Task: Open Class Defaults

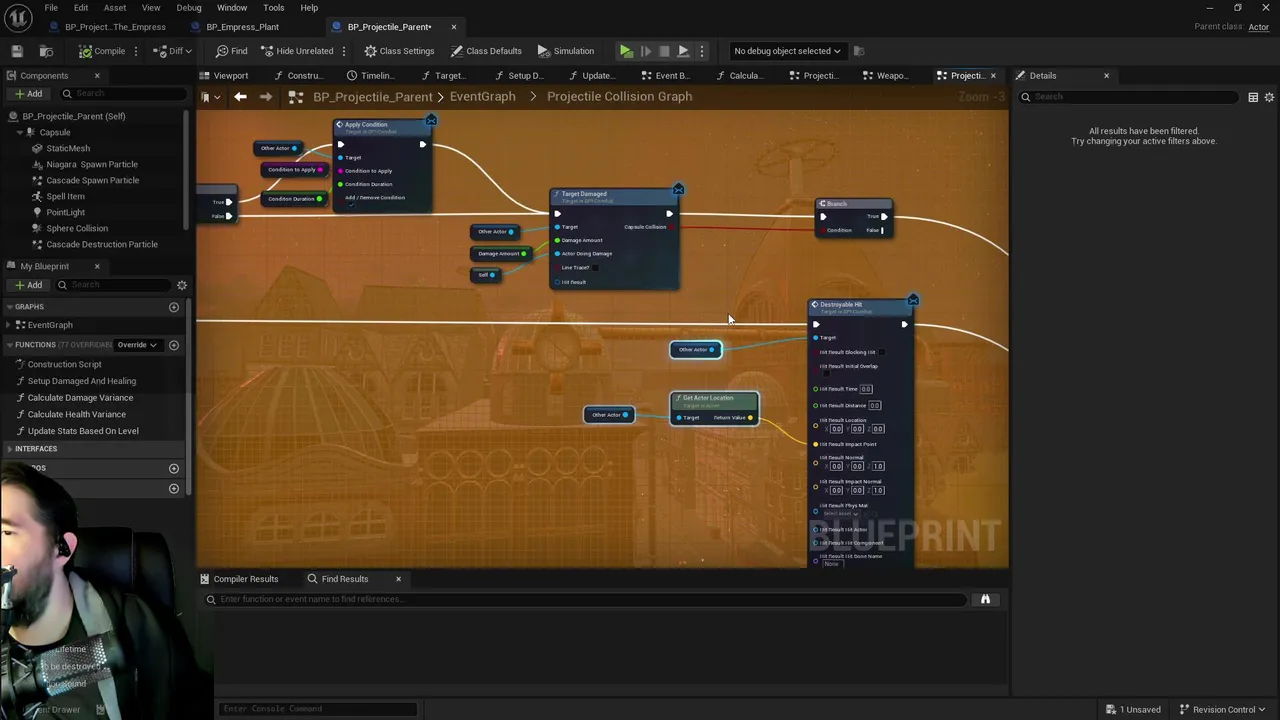Action: [x=486, y=51]
